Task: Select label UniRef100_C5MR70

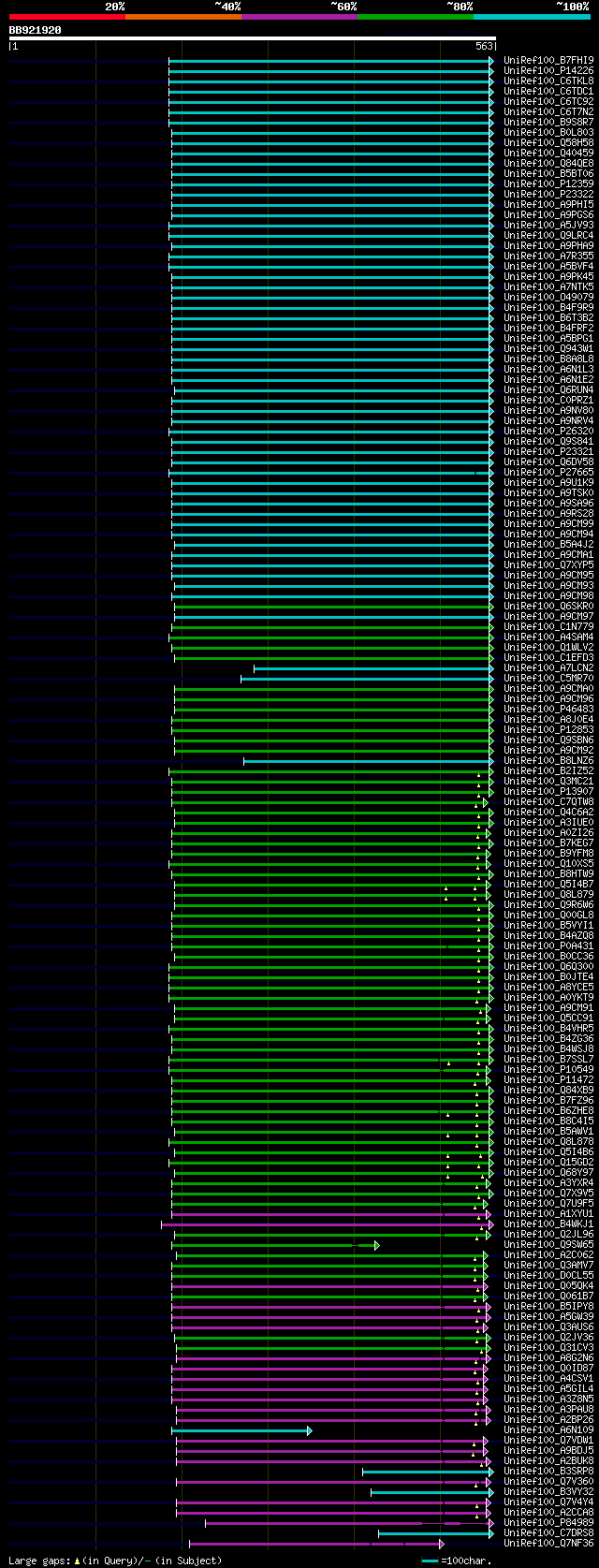Action: pos(548,678)
